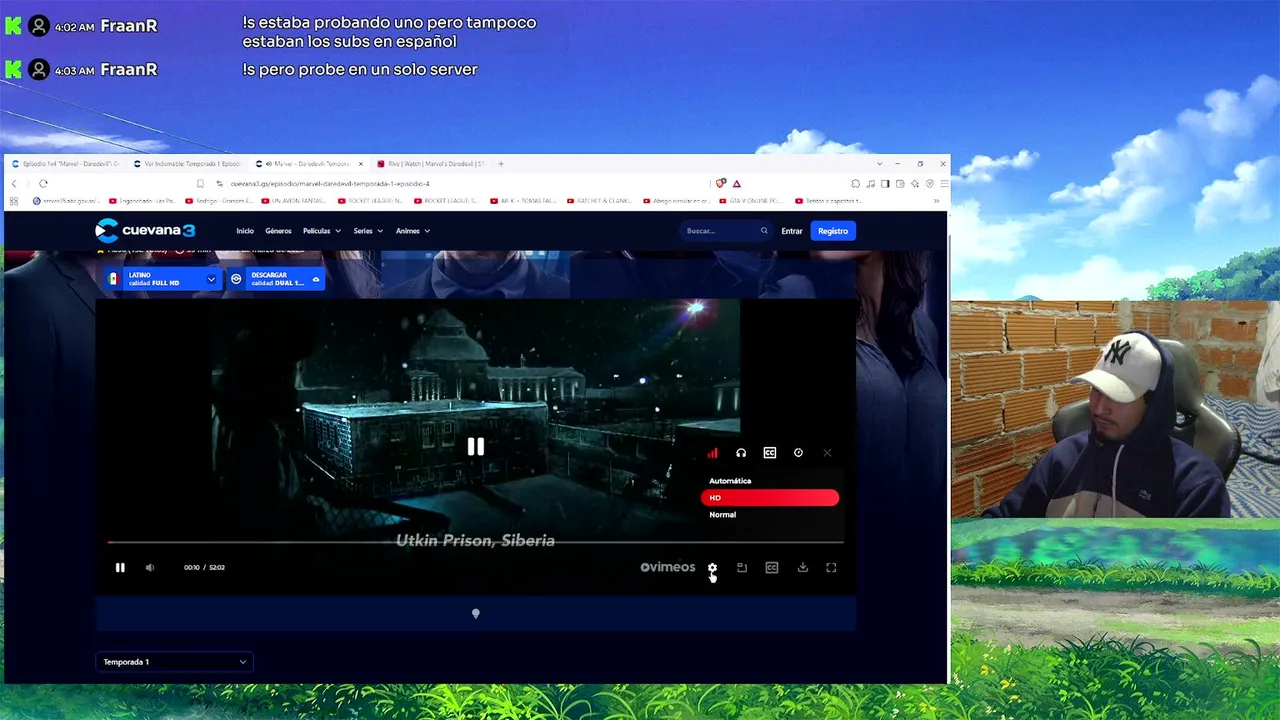Open the playback speed tab in player settings
This screenshot has width=1280, height=720.
pyautogui.click(x=798, y=453)
